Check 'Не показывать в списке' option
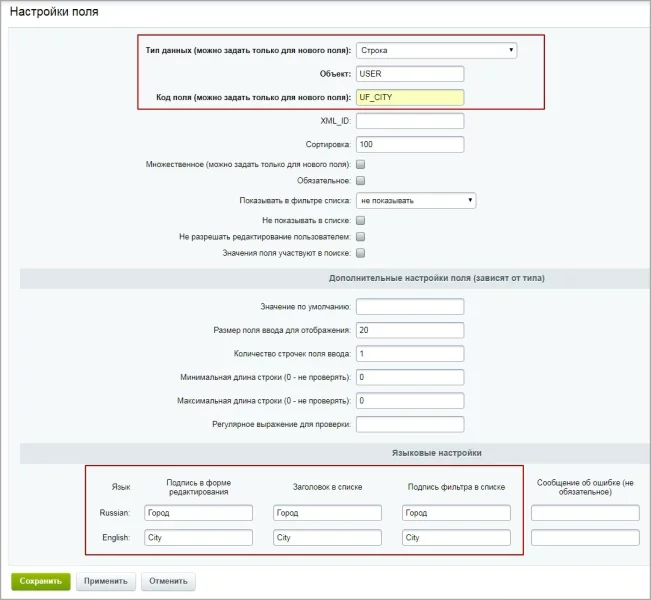651x600 pixels. 361,219
